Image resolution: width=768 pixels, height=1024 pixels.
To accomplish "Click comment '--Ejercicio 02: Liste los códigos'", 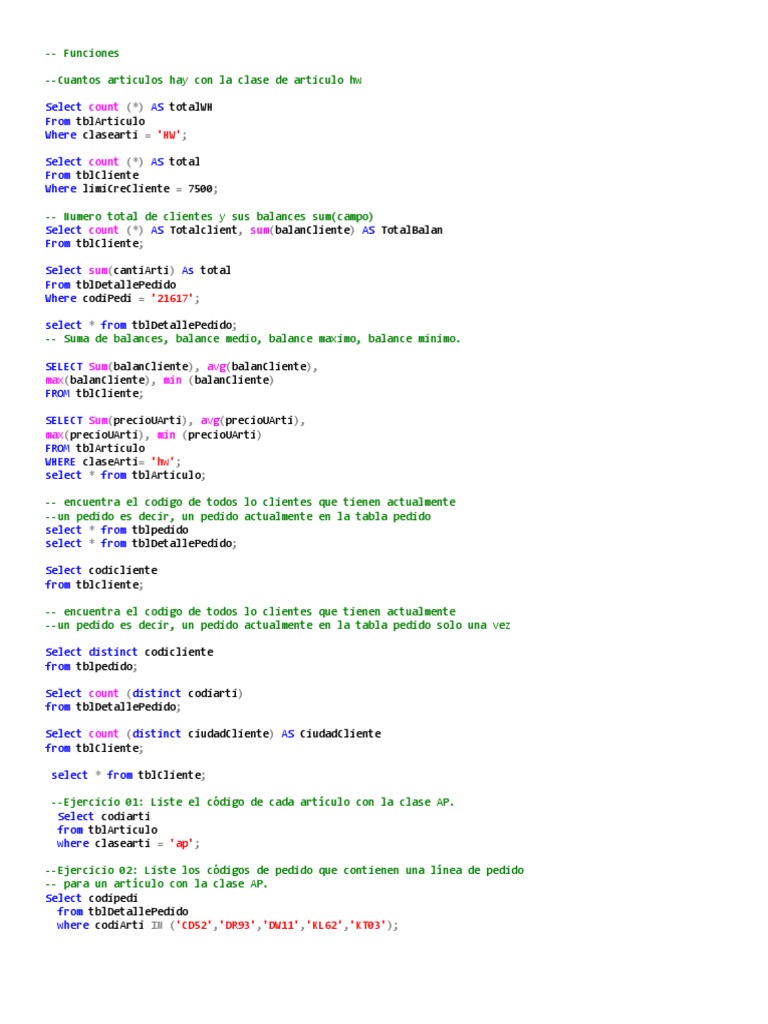I will (284, 870).
